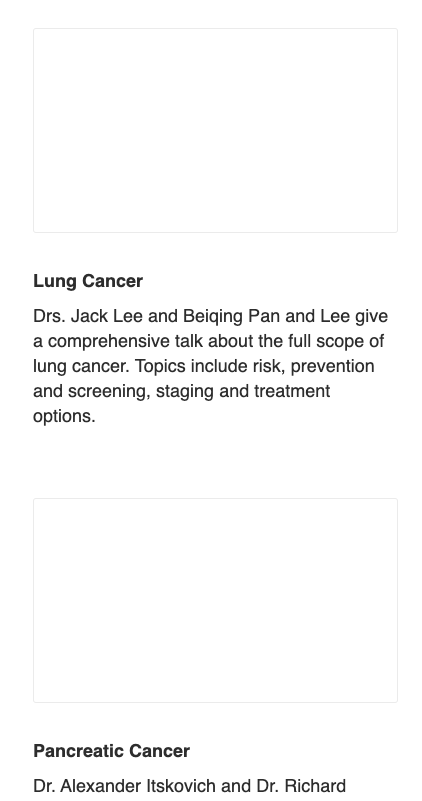The image size is (422, 801).
Task: Open the Pancreatic Cancer video thumbnail
Action: (215, 600)
